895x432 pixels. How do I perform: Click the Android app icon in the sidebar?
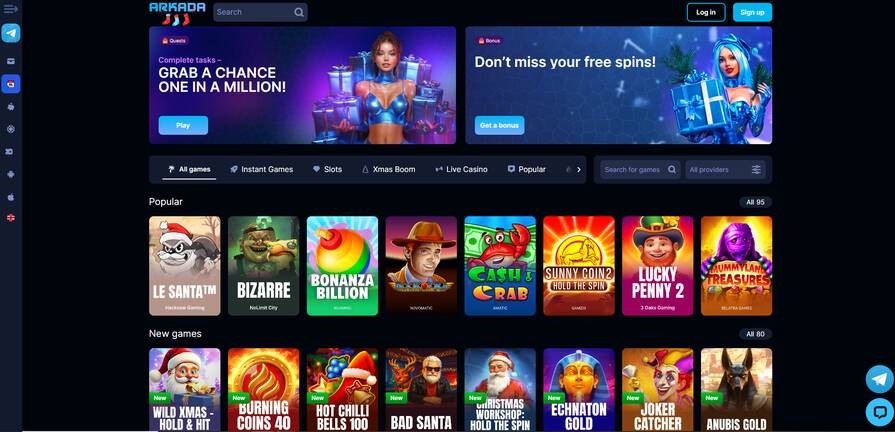[10, 174]
